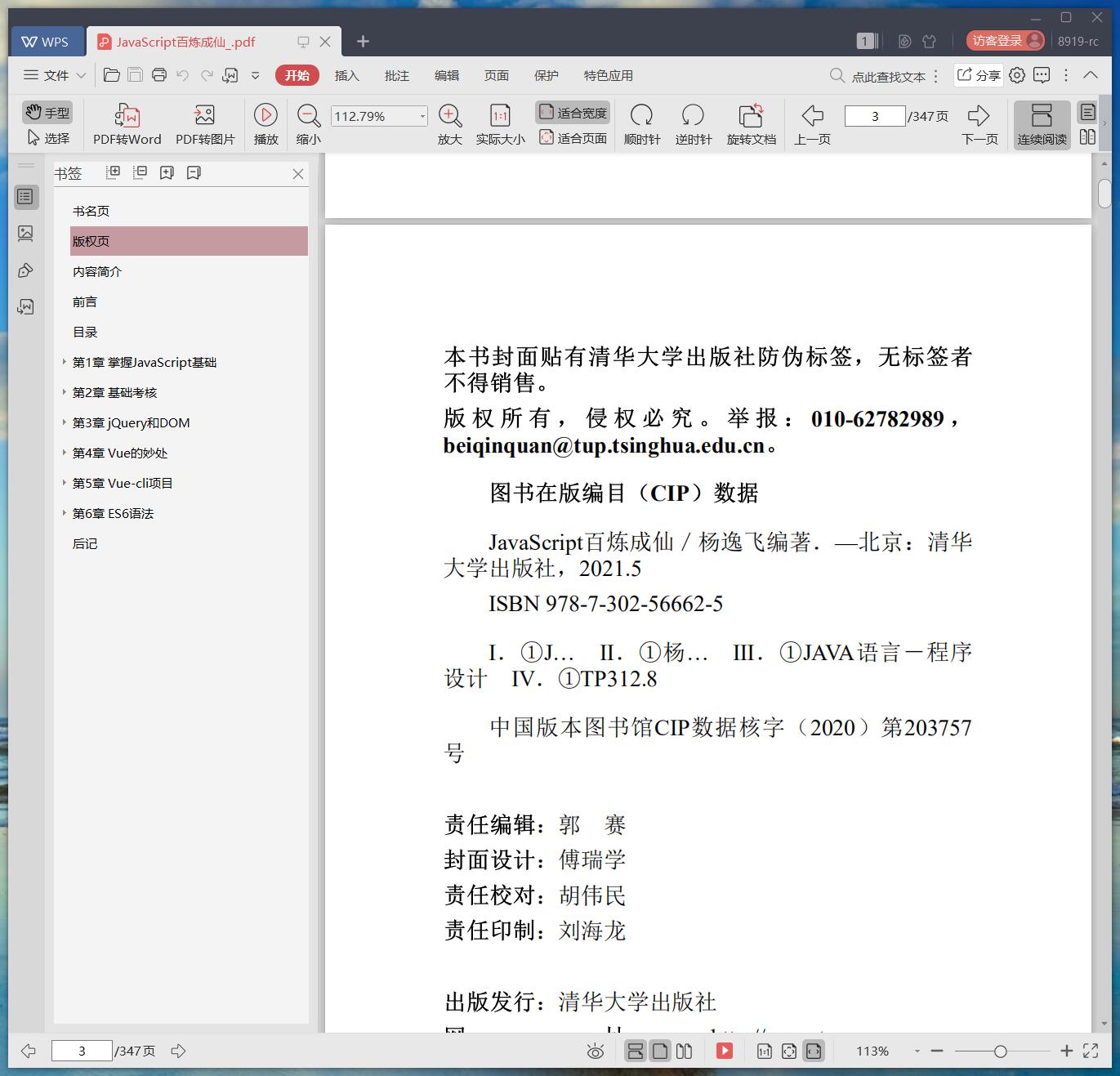
Task: Toggle single page view in status bar
Action: pyautogui.click(x=660, y=1051)
